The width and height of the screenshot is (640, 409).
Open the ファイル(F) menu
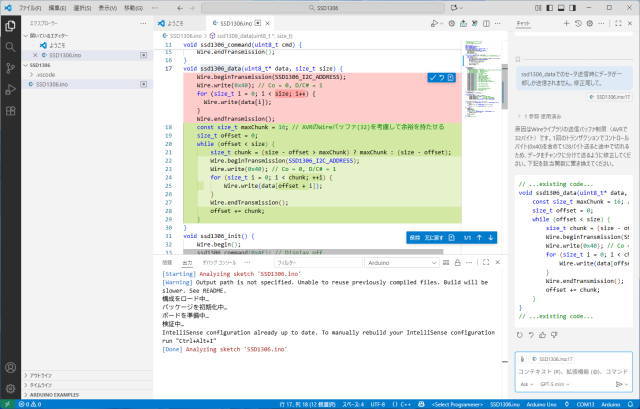tap(32, 7)
